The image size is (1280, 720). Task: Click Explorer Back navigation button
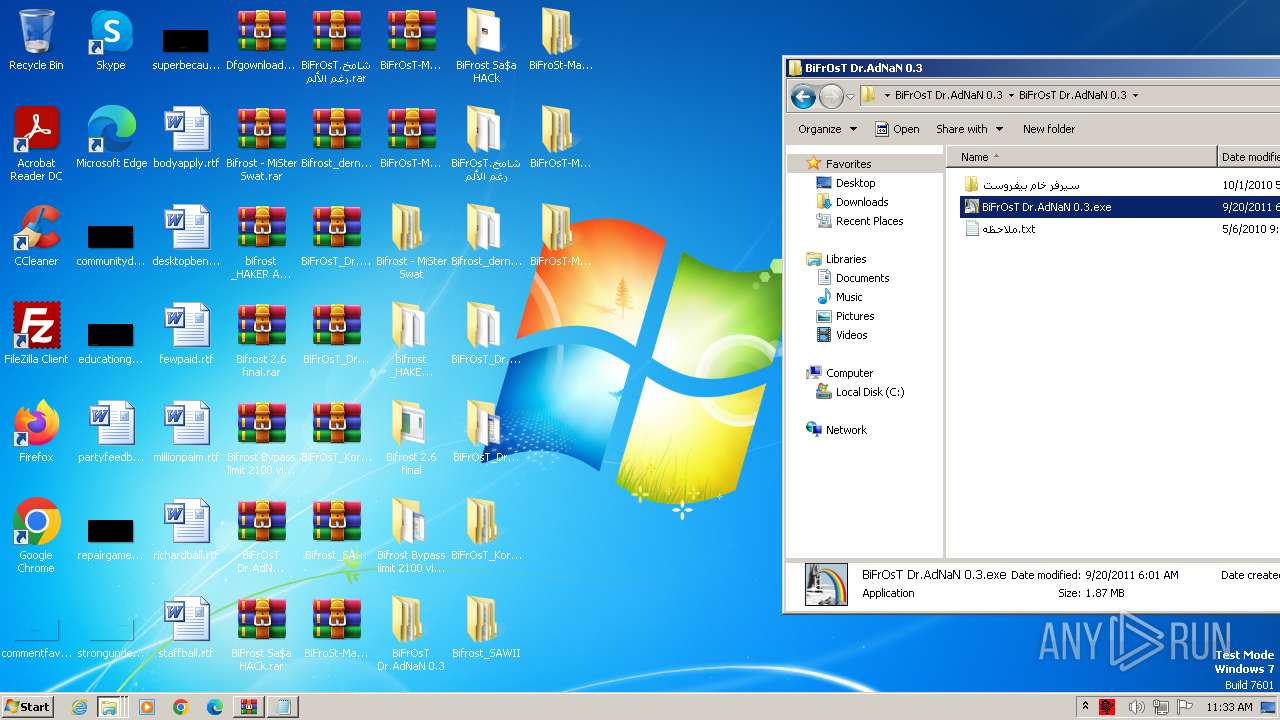(802, 96)
